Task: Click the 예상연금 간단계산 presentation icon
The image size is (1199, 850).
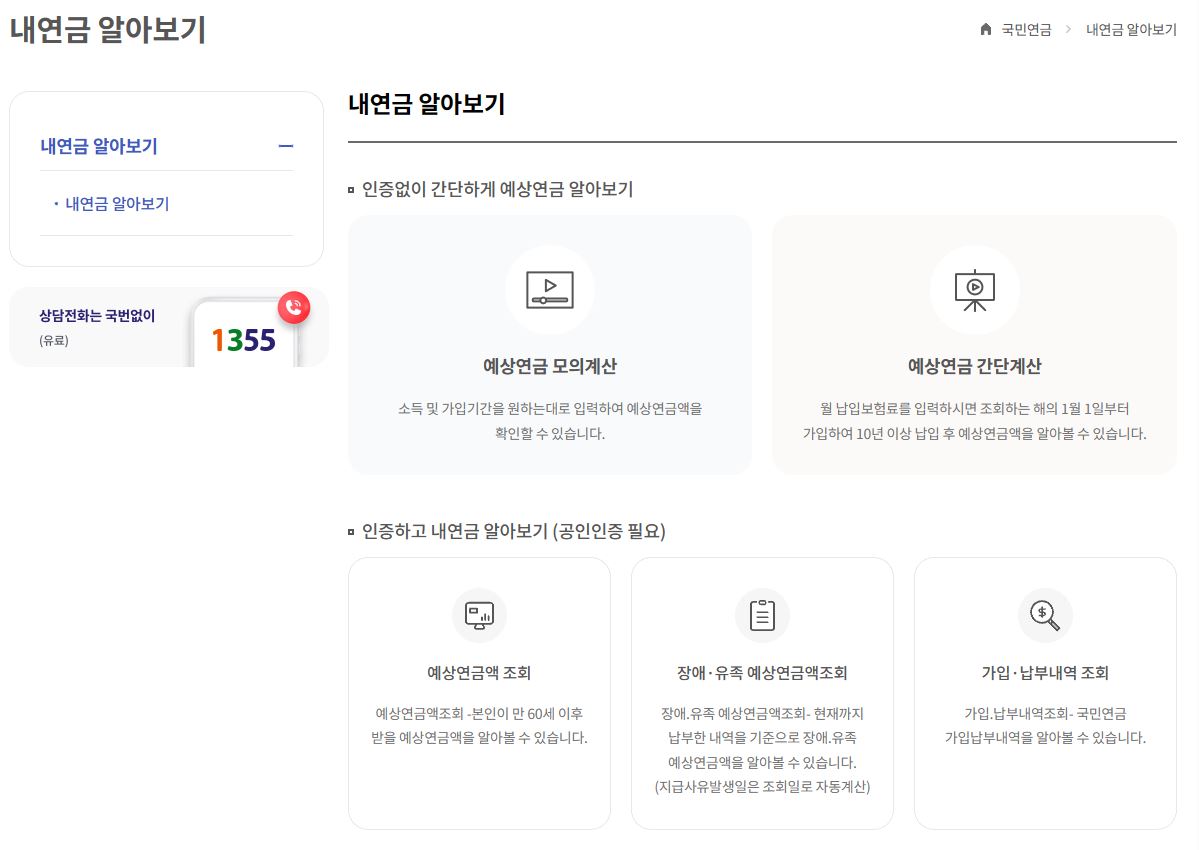Action: pos(974,290)
